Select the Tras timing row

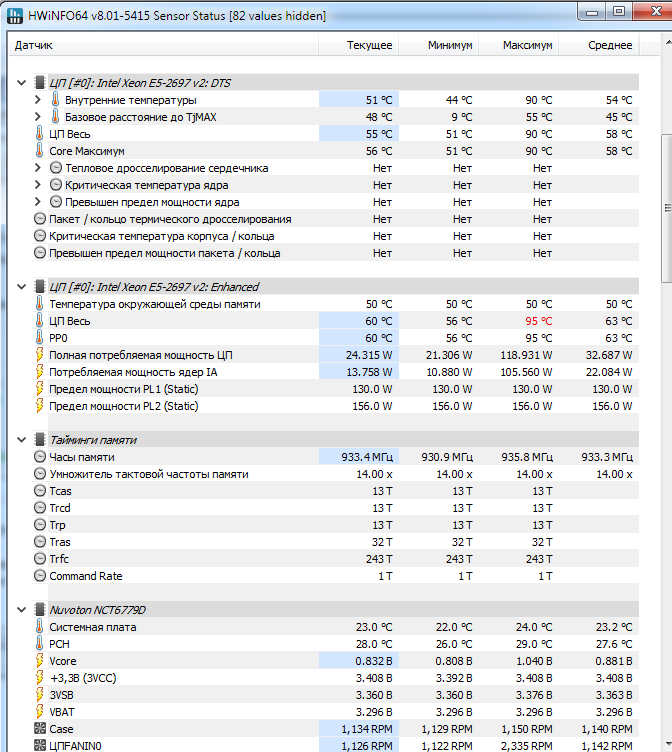pyautogui.click(x=335, y=542)
